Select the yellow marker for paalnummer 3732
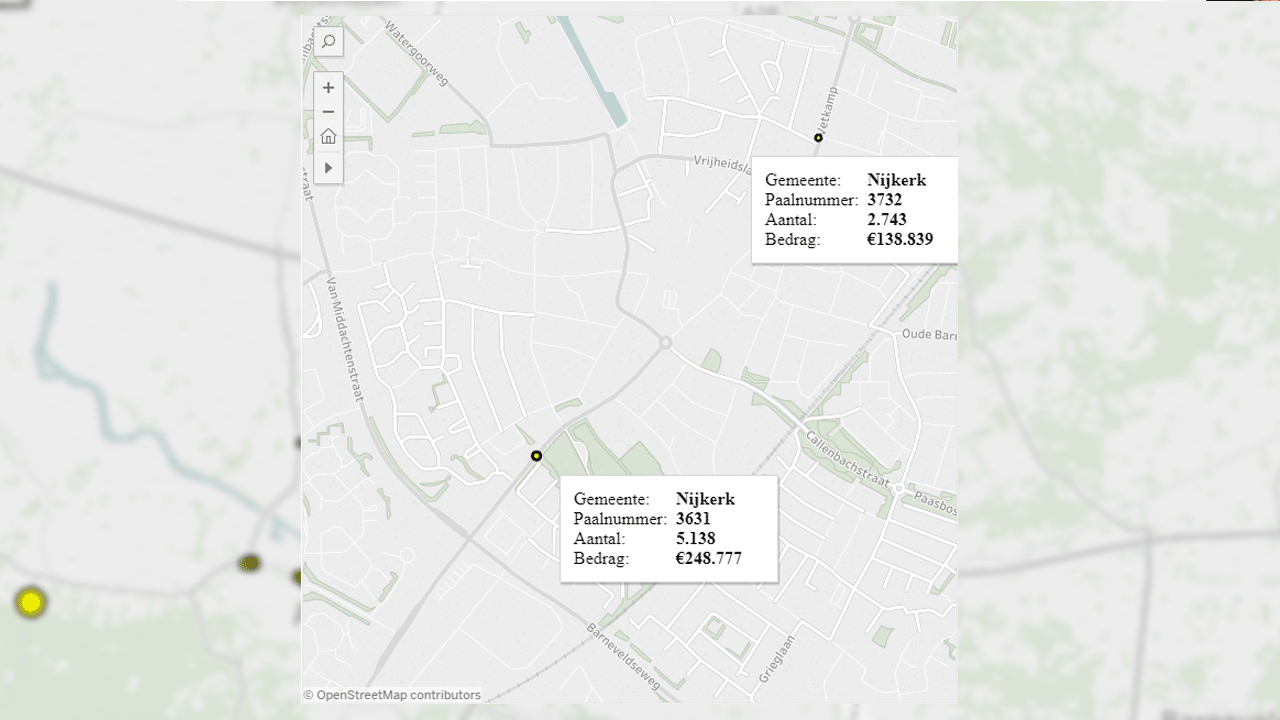This screenshot has height=720, width=1280. (x=817, y=138)
